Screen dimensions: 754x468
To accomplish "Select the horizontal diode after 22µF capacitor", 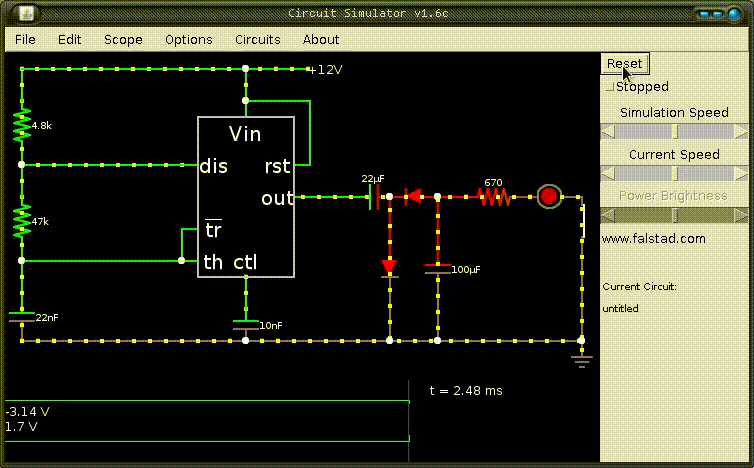I will pos(414,196).
